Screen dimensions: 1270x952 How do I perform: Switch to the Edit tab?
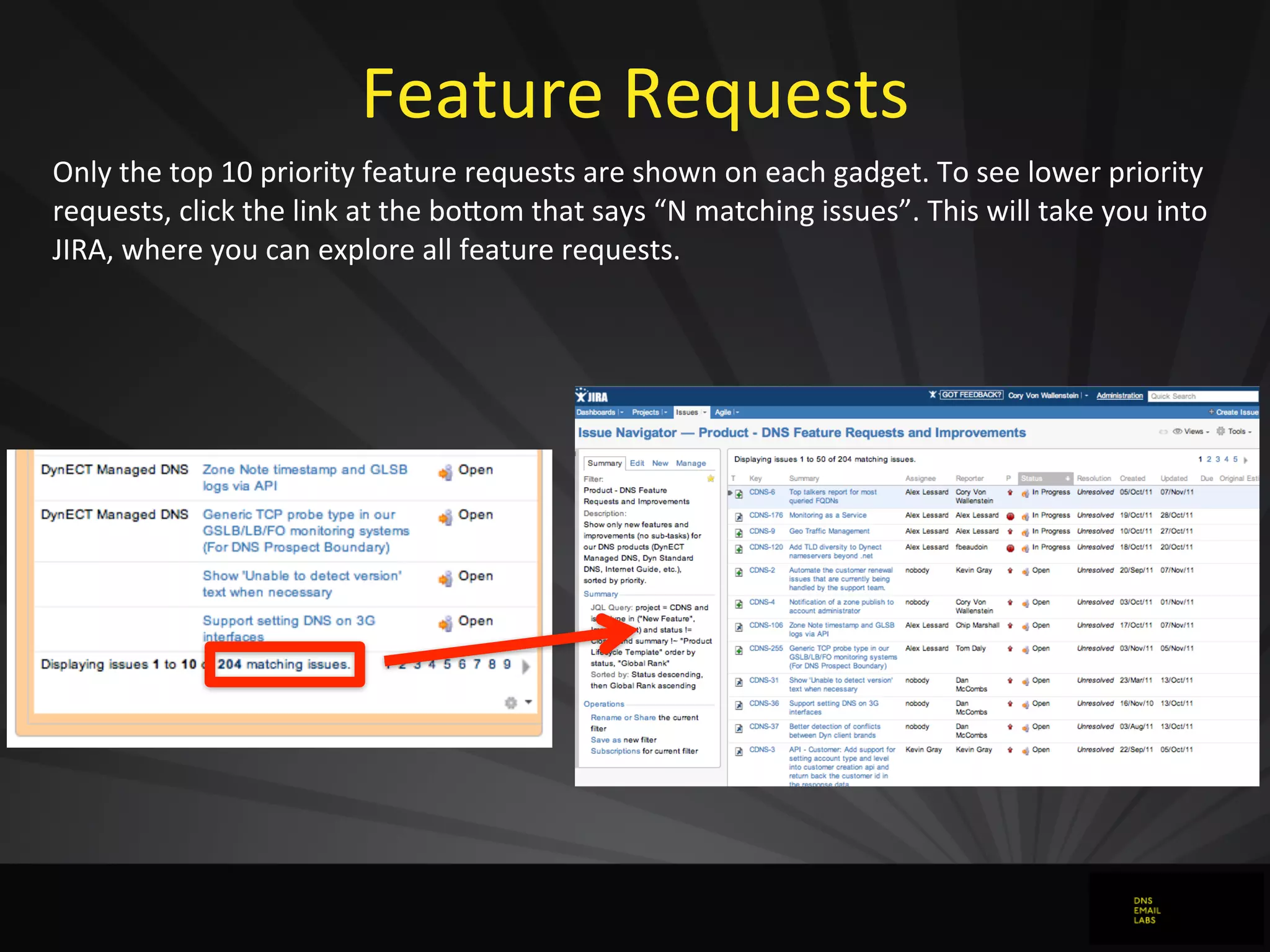coord(637,463)
